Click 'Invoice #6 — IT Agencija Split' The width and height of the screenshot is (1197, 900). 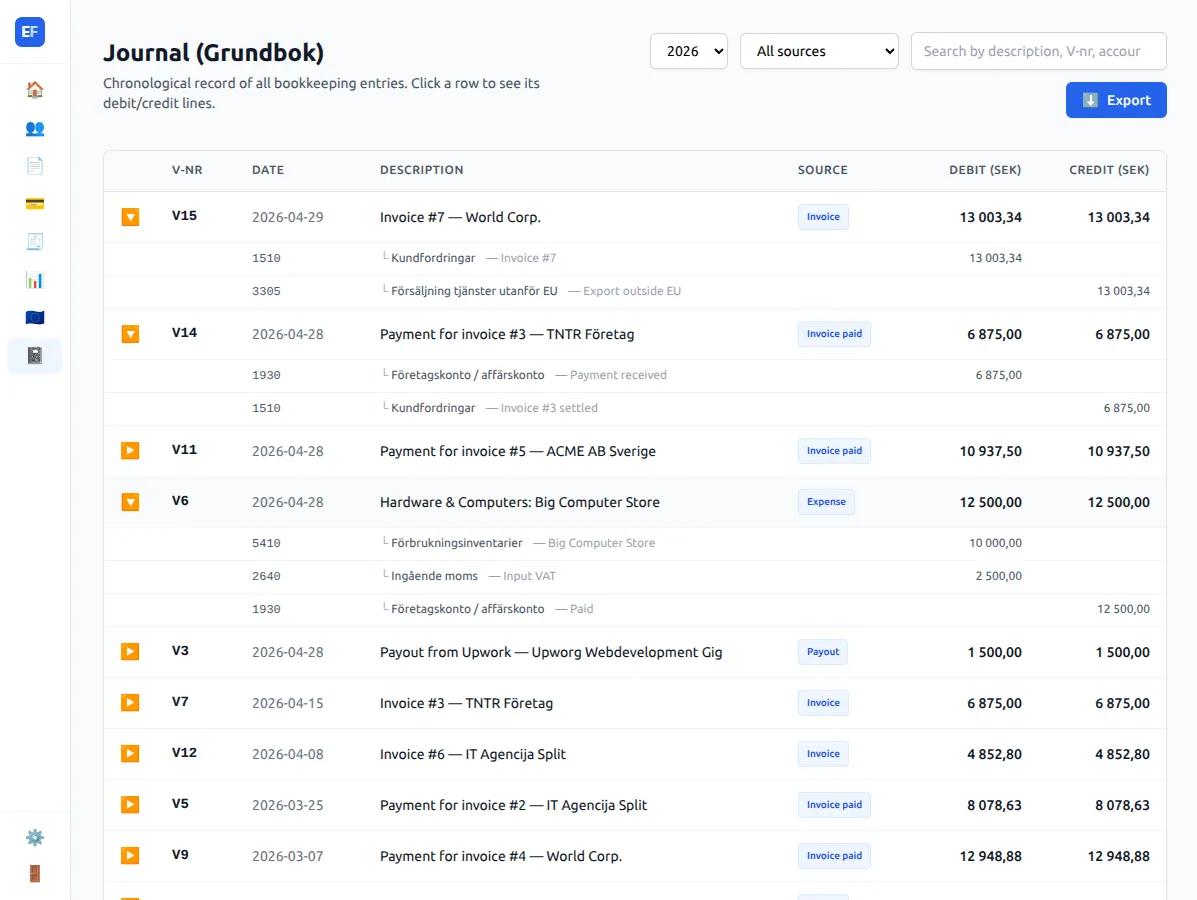pos(473,754)
